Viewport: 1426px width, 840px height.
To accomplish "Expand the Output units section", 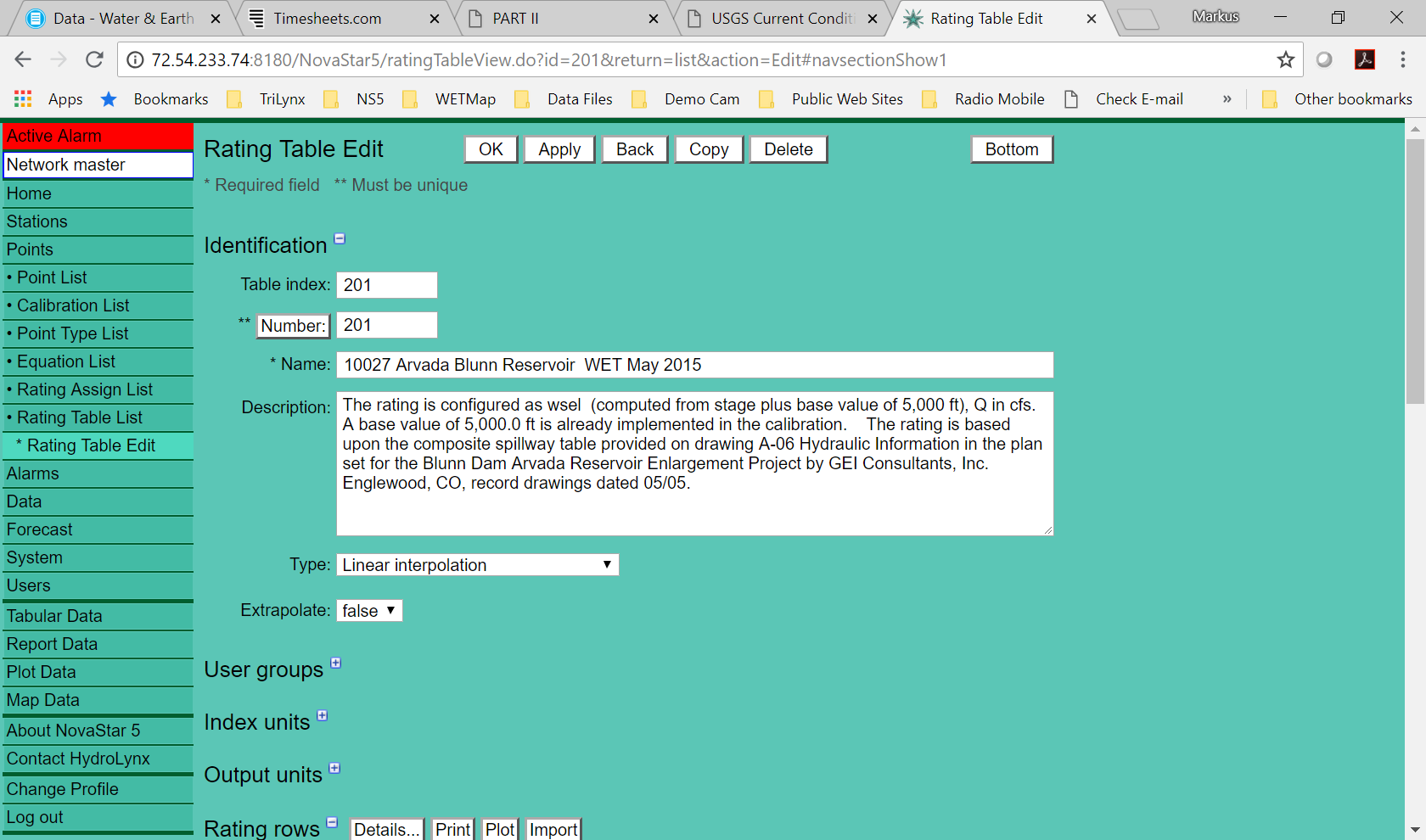I will click(x=334, y=769).
